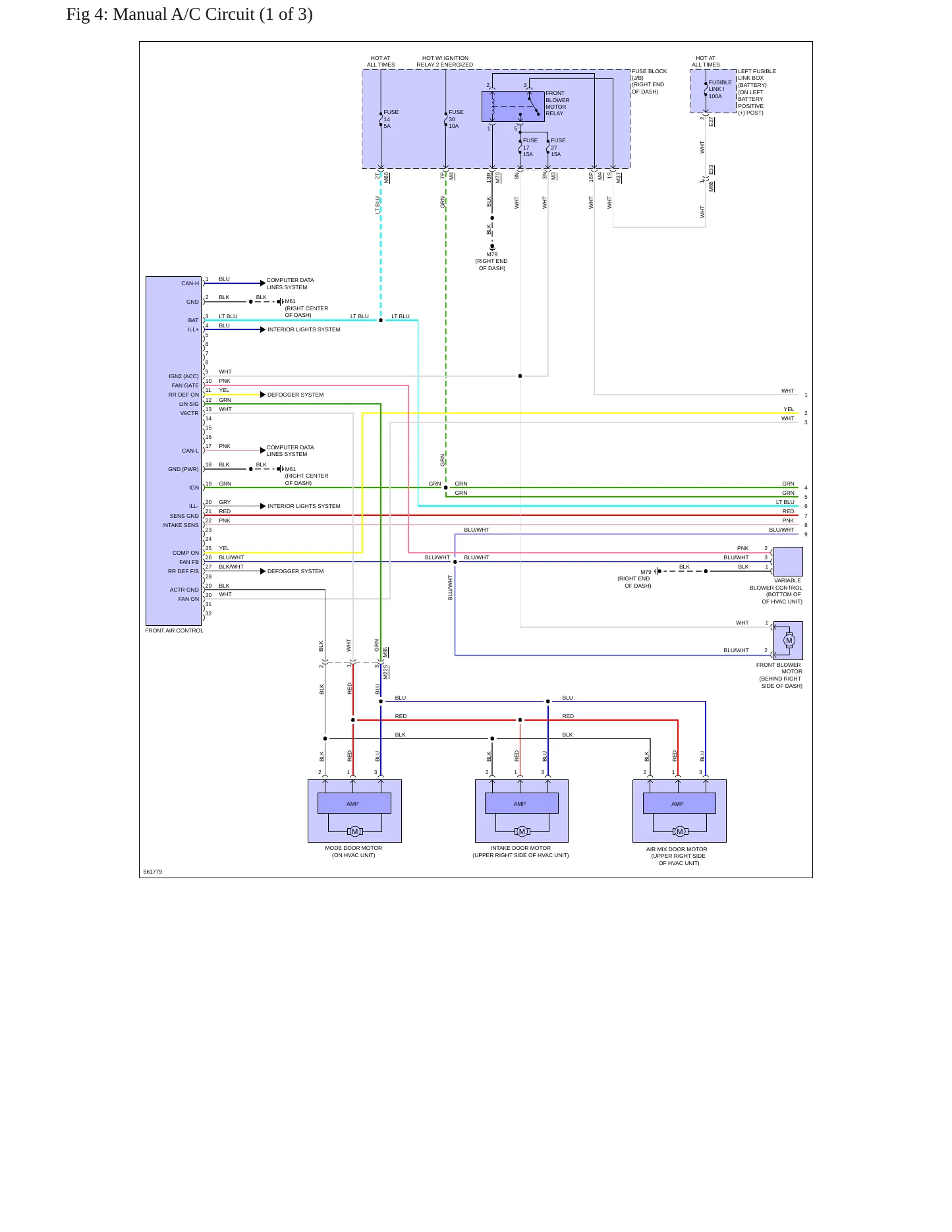Click the Front Blower Motor Relay symbol
Image resolution: width=952 pixels, height=1232 pixels.
pyautogui.click(x=513, y=106)
